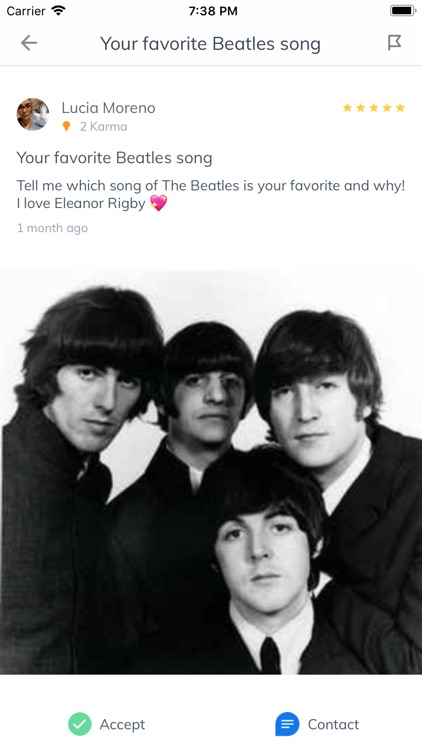Click the 2 Karma label

103,126
